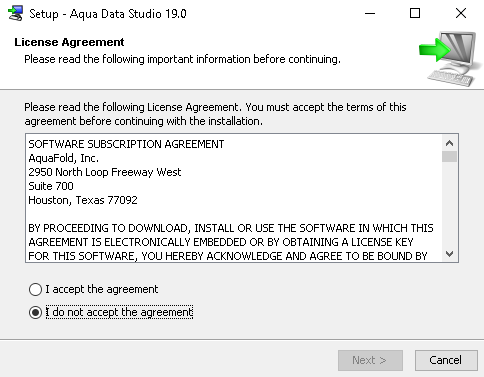Click the "License Agreement" page heading

point(69,42)
